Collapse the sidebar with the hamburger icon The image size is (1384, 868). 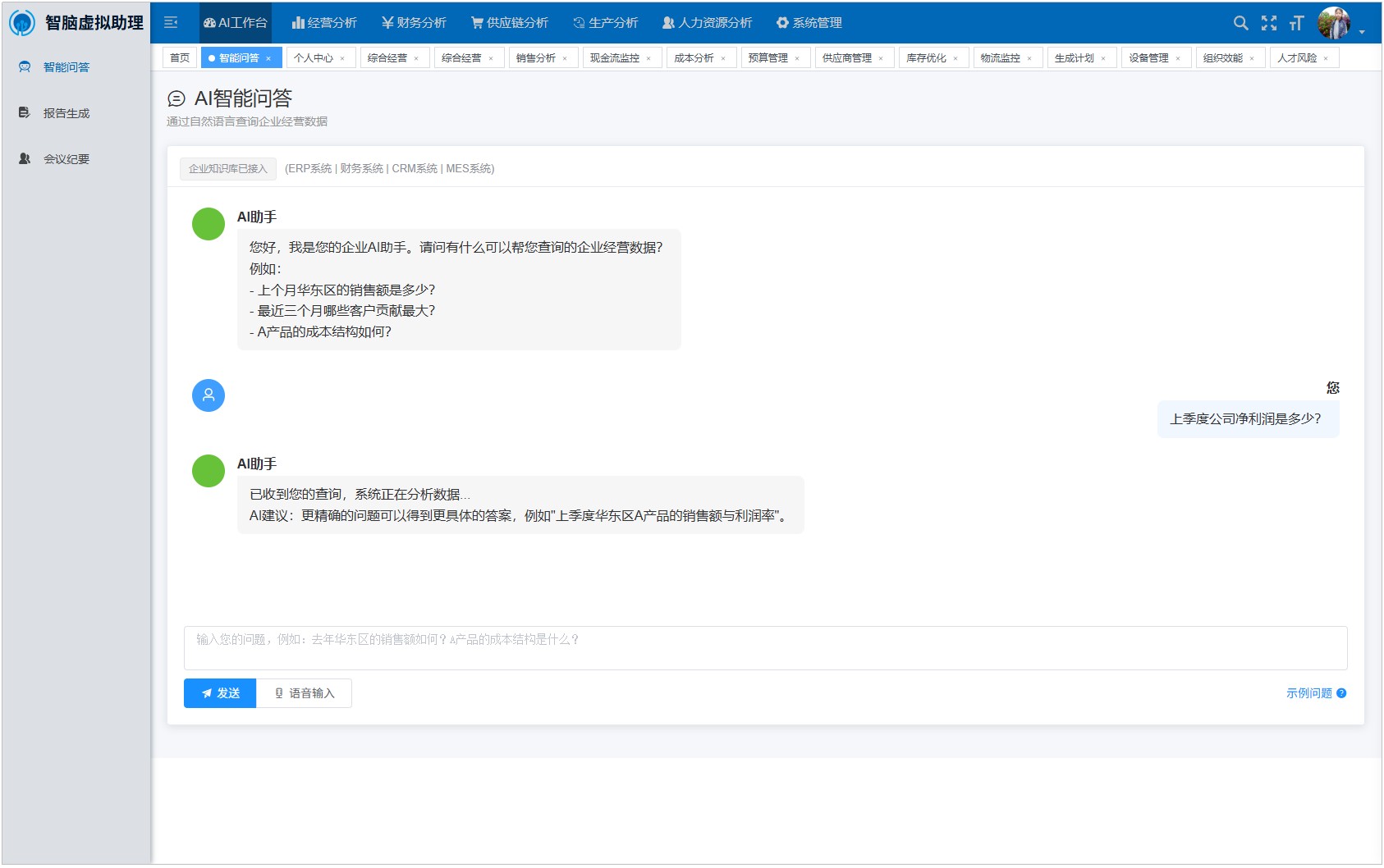click(171, 23)
